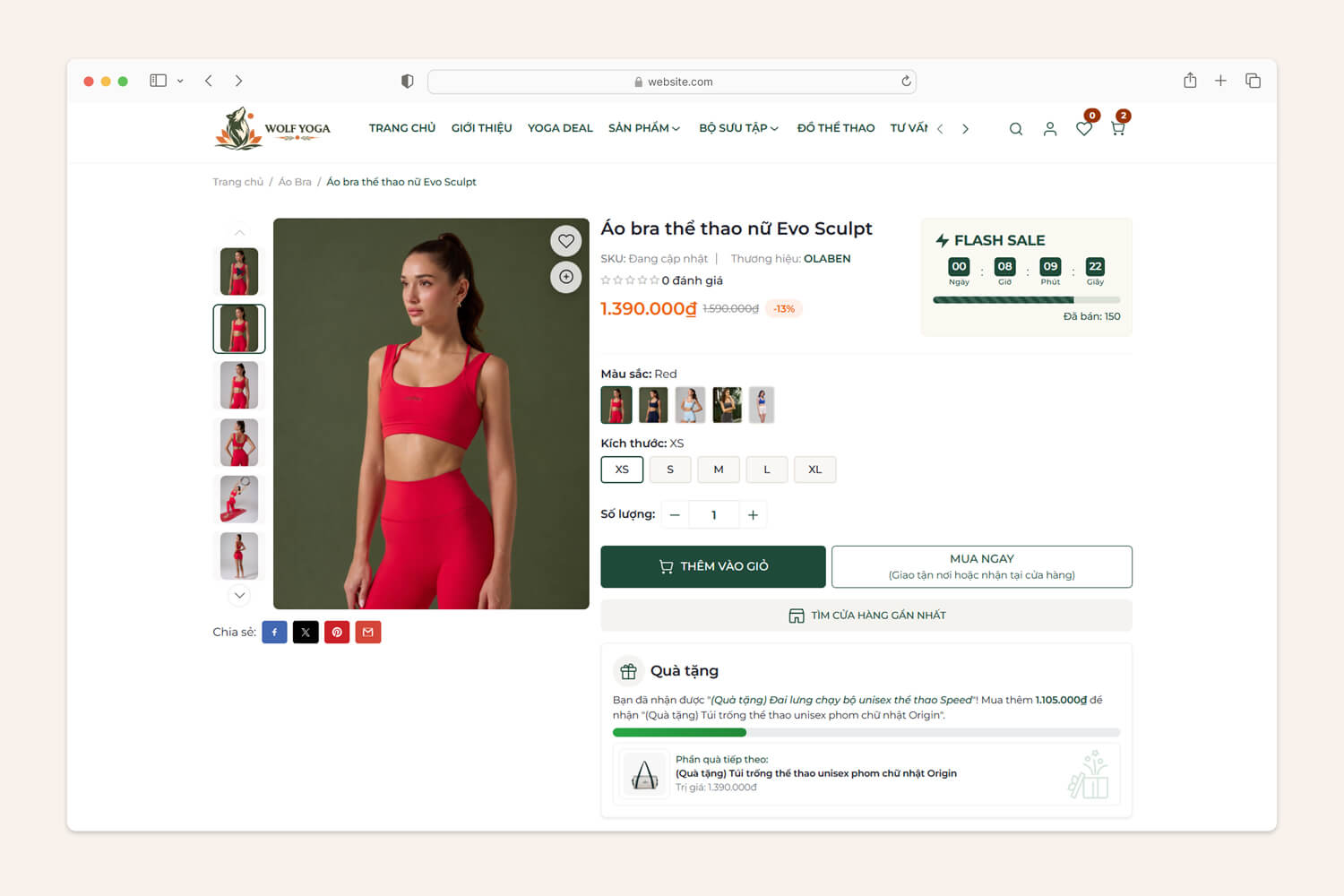Click the quantity input field

[714, 515]
